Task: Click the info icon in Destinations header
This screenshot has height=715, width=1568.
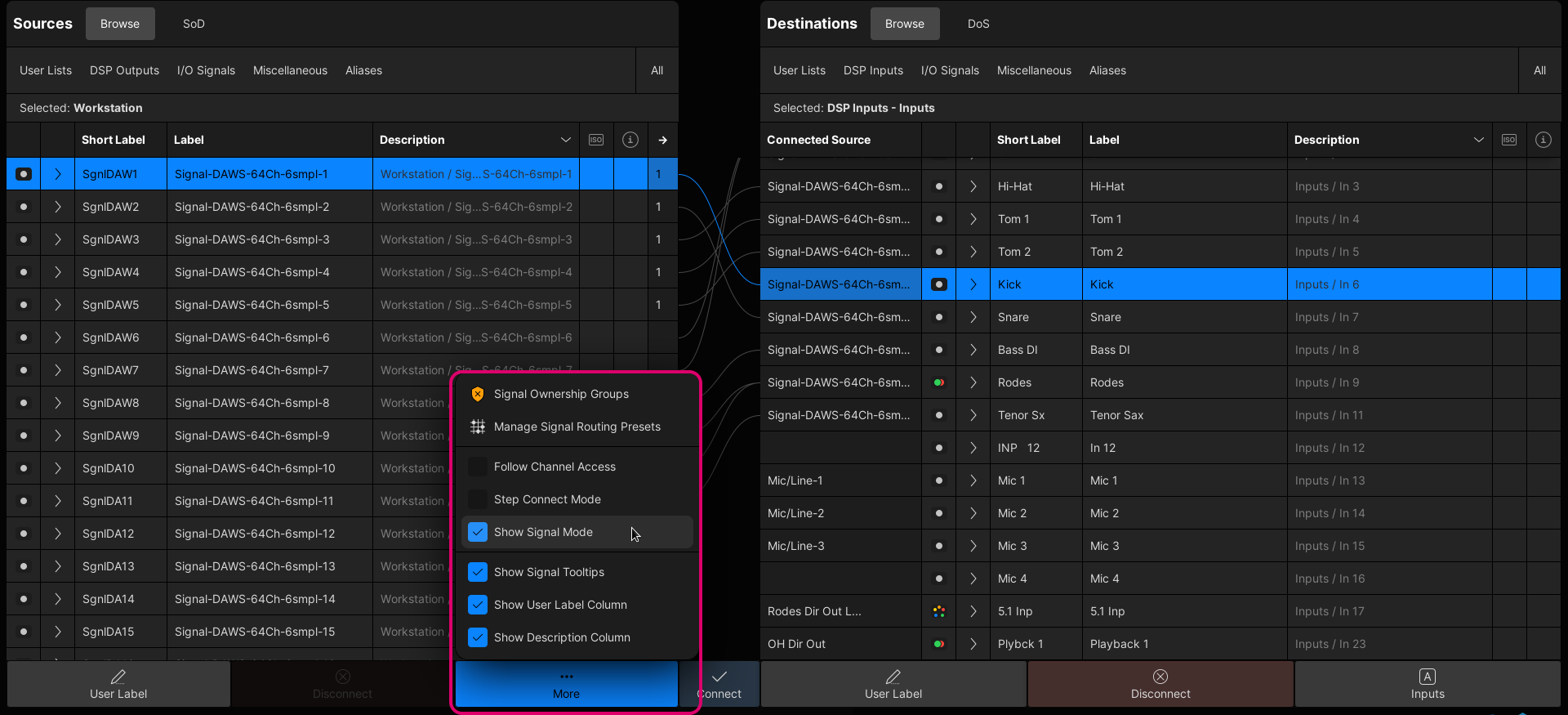Action: coord(1543,140)
